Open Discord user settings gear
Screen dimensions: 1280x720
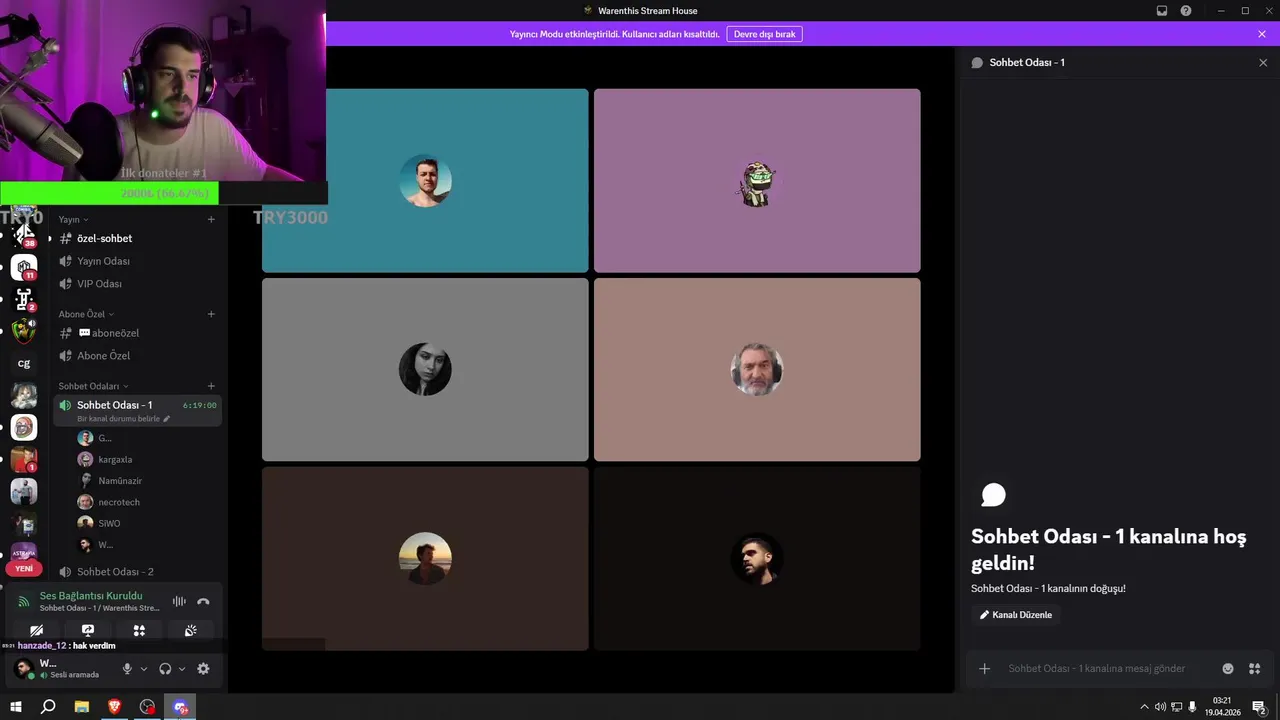(x=203, y=669)
